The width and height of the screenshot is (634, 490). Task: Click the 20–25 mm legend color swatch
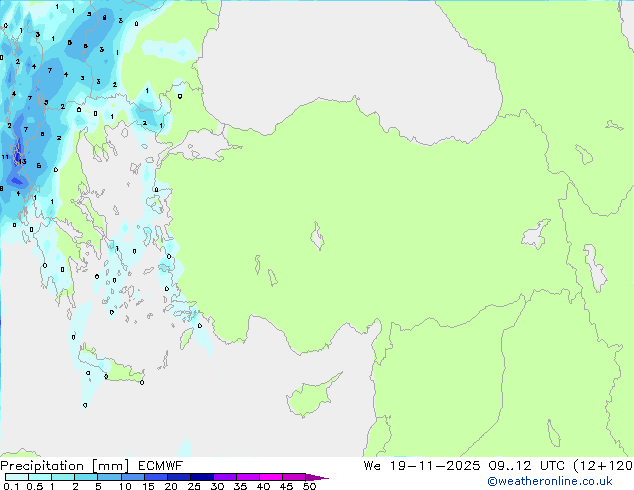point(179,477)
